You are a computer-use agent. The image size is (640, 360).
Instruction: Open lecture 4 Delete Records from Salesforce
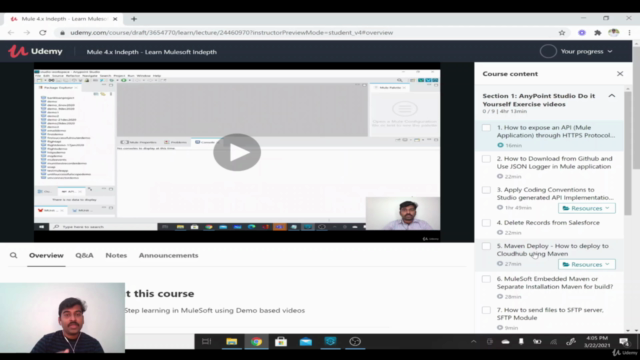[548, 223]
